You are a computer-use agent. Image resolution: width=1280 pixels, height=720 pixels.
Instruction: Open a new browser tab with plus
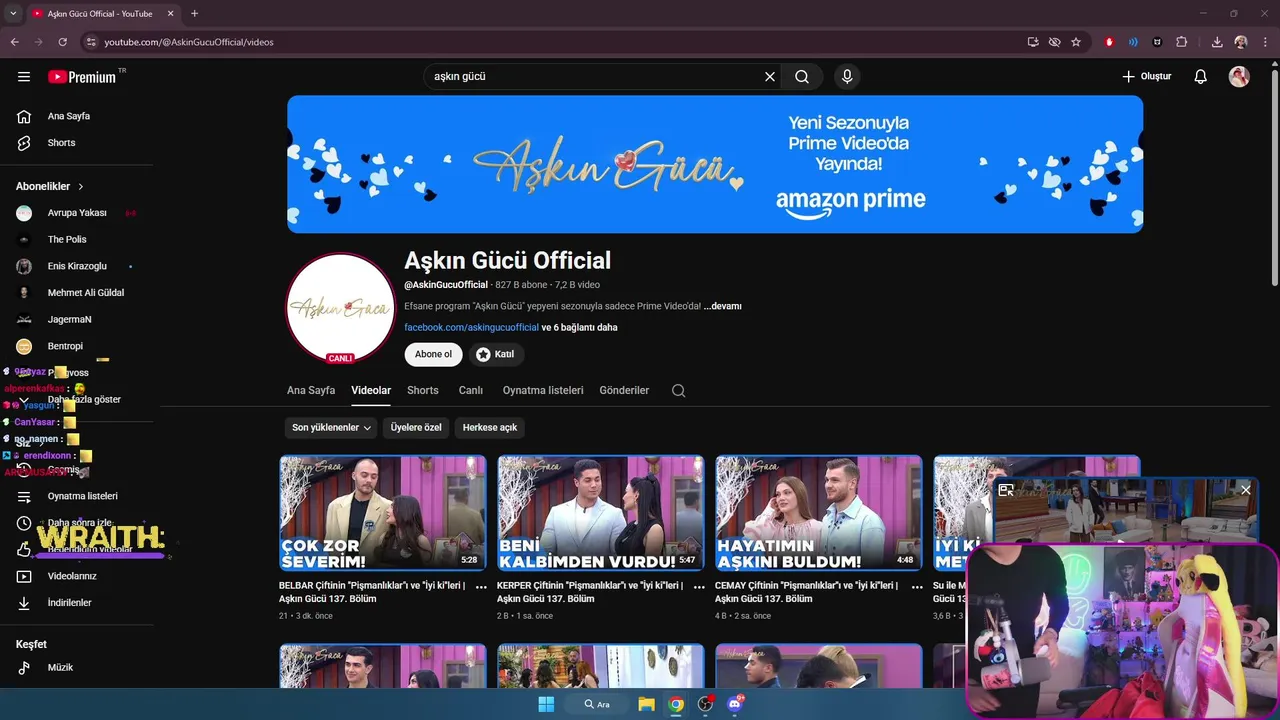coord(194,14)
